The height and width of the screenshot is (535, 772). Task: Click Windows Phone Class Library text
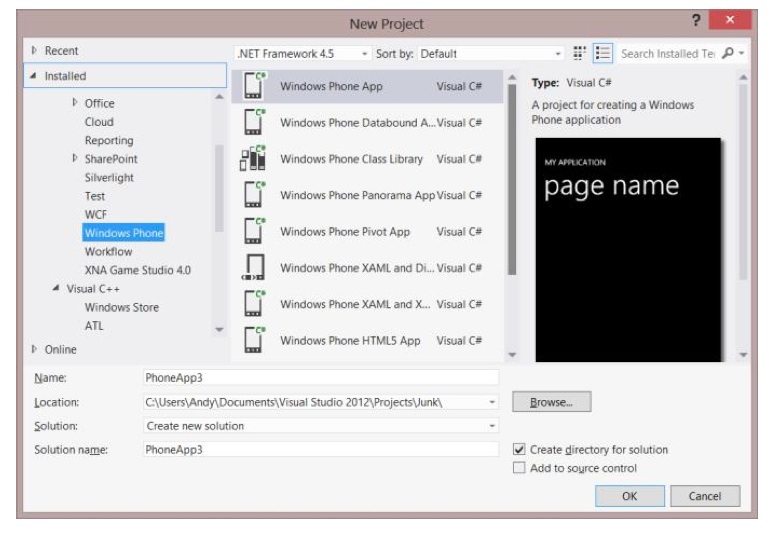tap(352, 158)
